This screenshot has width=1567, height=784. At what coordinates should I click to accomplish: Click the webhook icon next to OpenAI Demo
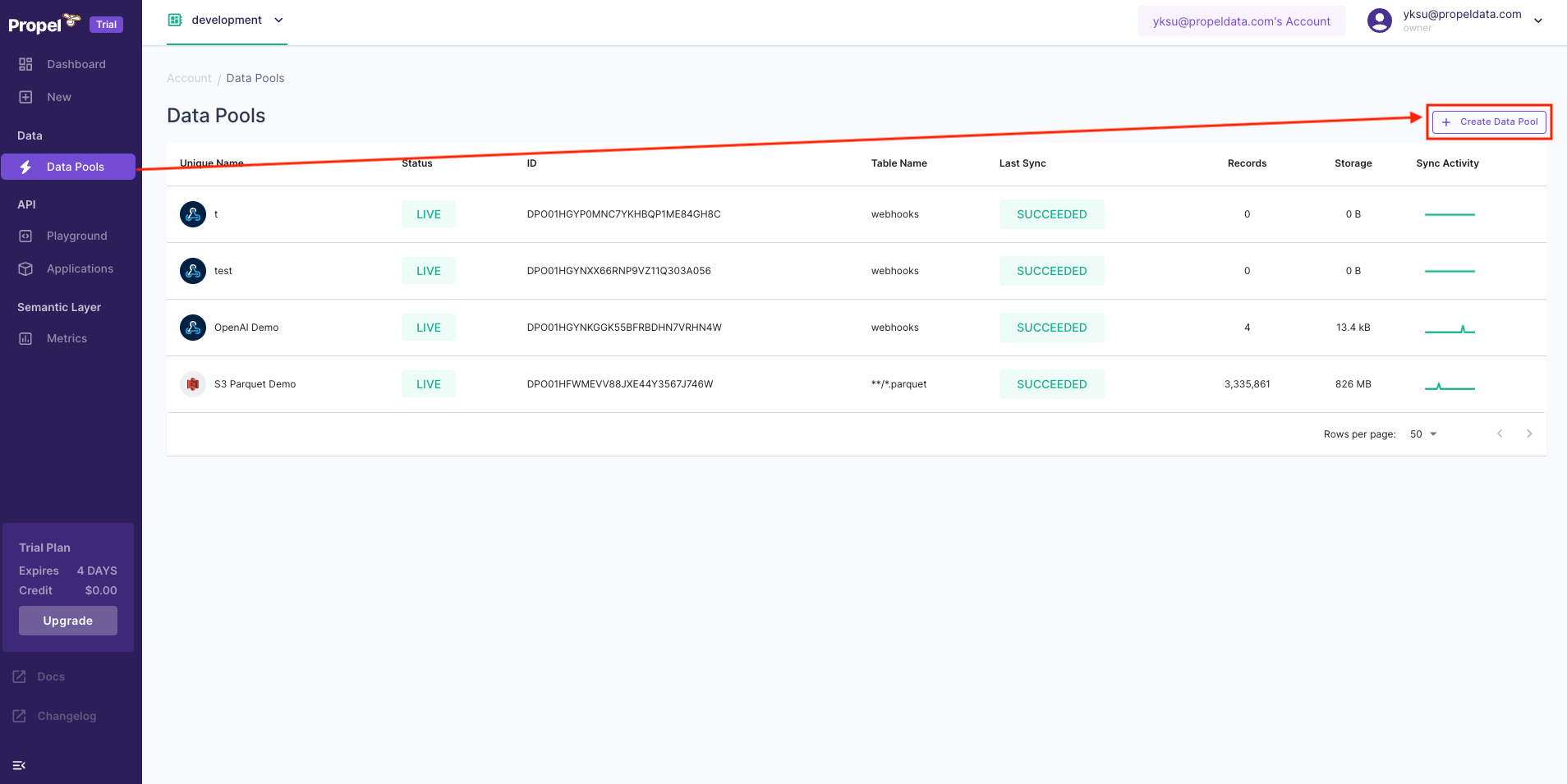(192, 327)
